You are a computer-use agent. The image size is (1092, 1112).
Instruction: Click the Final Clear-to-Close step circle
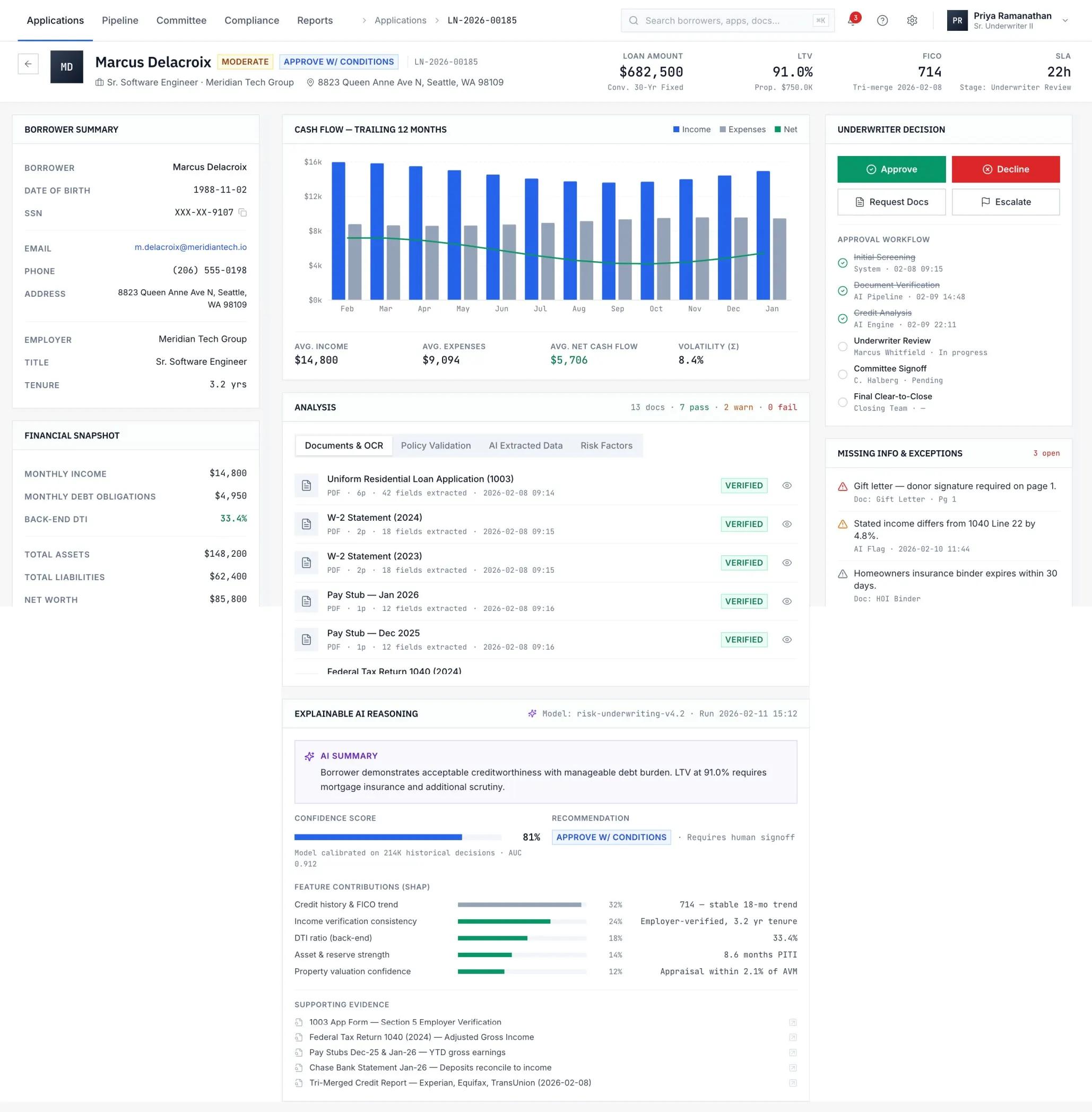tap(843, 402)
